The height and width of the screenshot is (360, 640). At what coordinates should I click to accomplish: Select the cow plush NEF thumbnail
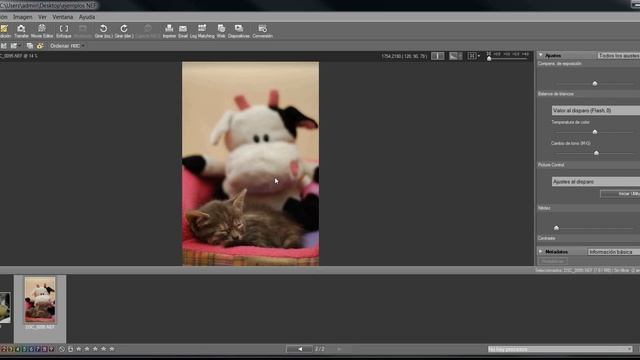click(40, 300)
